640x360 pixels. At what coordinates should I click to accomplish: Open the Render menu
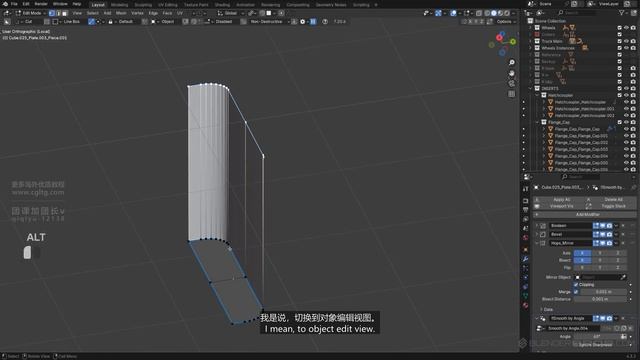[x=41, y=4]
